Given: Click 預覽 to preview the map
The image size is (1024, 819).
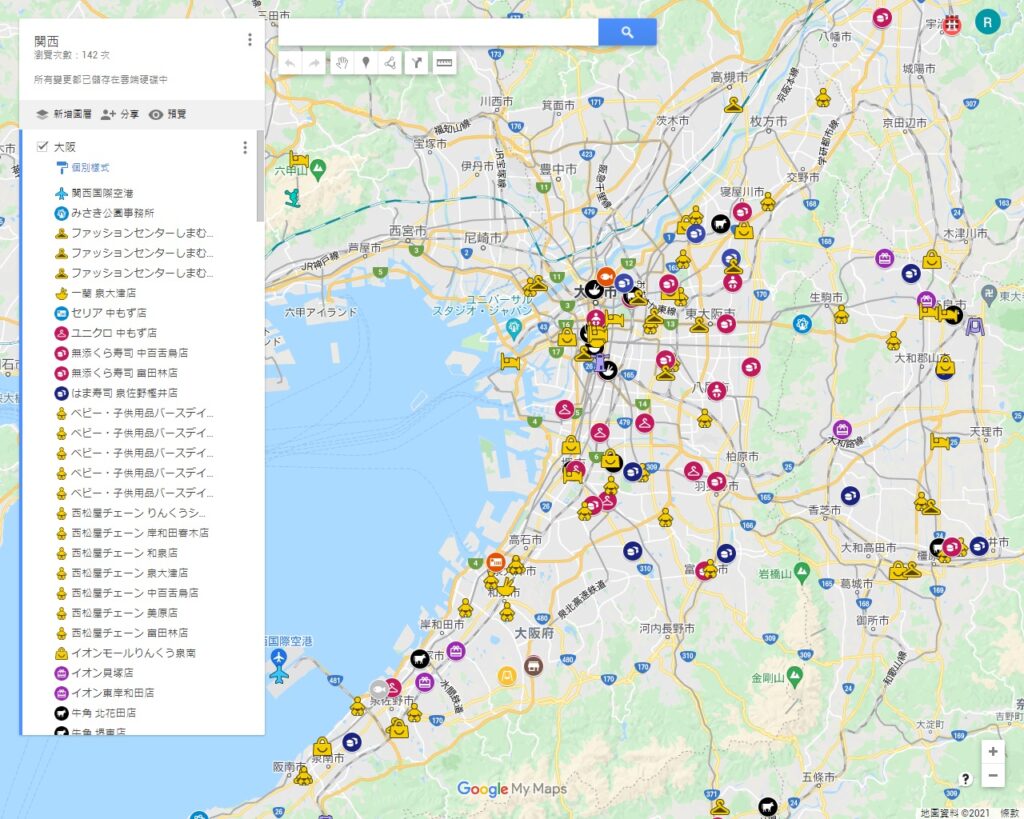Looking at the screenshot, I should tap(167, 114).
